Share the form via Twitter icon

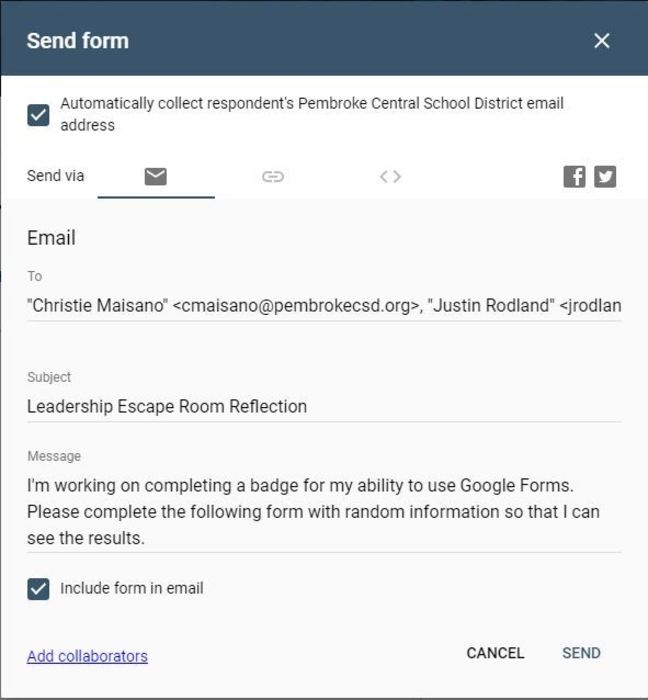pos(605,177)
